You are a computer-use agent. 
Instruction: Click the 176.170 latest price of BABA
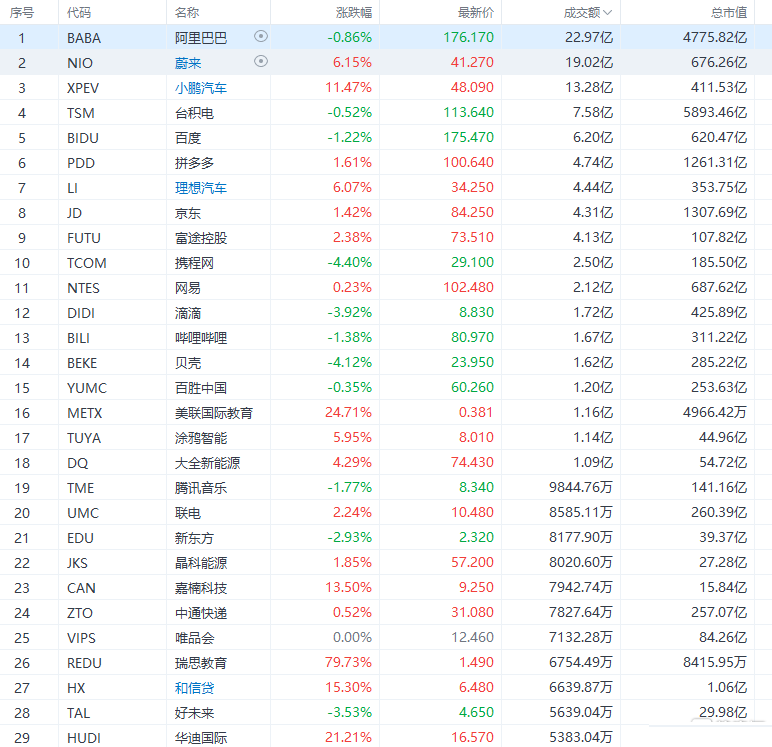coord(468,37)
